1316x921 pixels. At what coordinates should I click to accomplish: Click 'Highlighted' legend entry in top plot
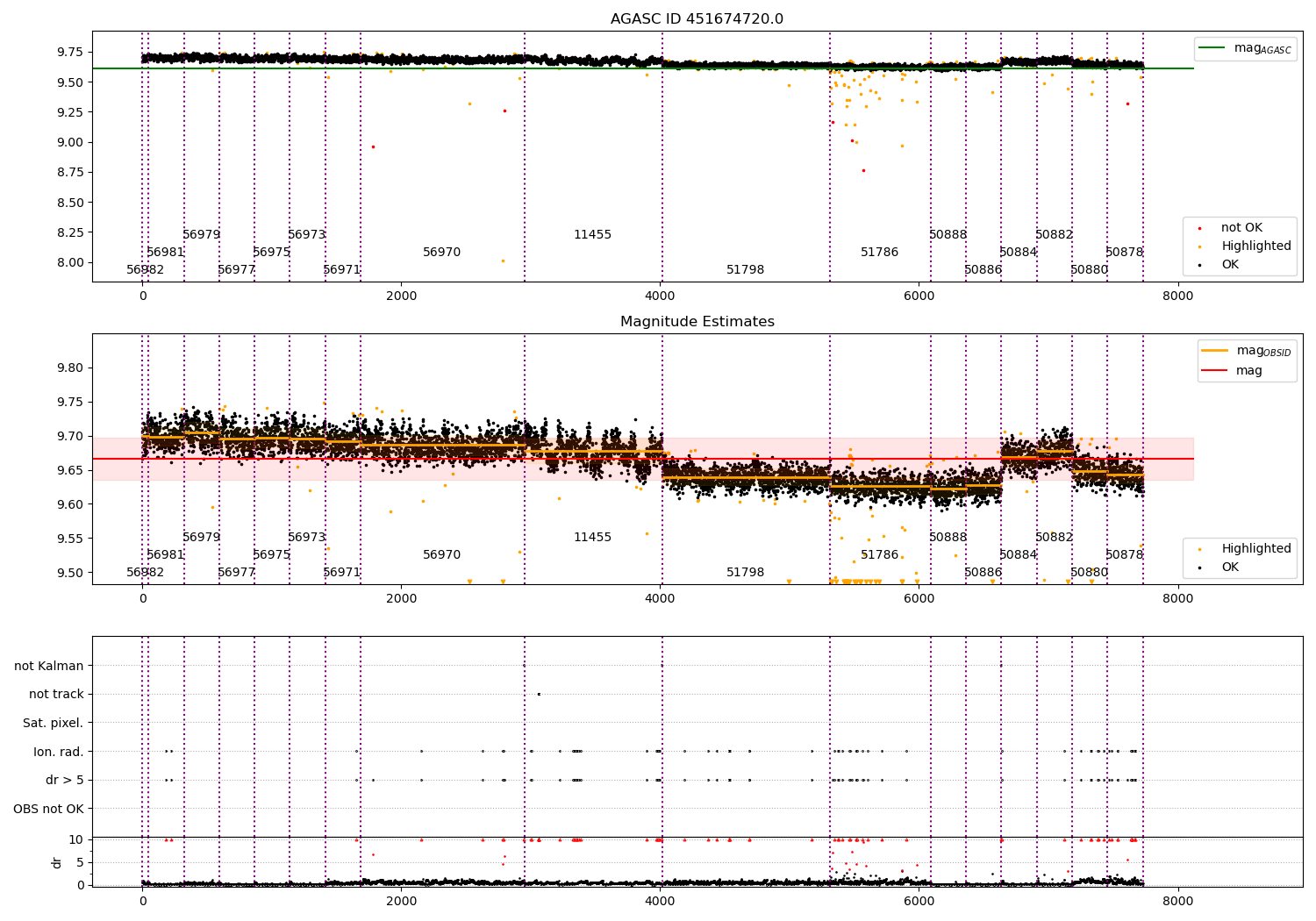coord(1245,246)
